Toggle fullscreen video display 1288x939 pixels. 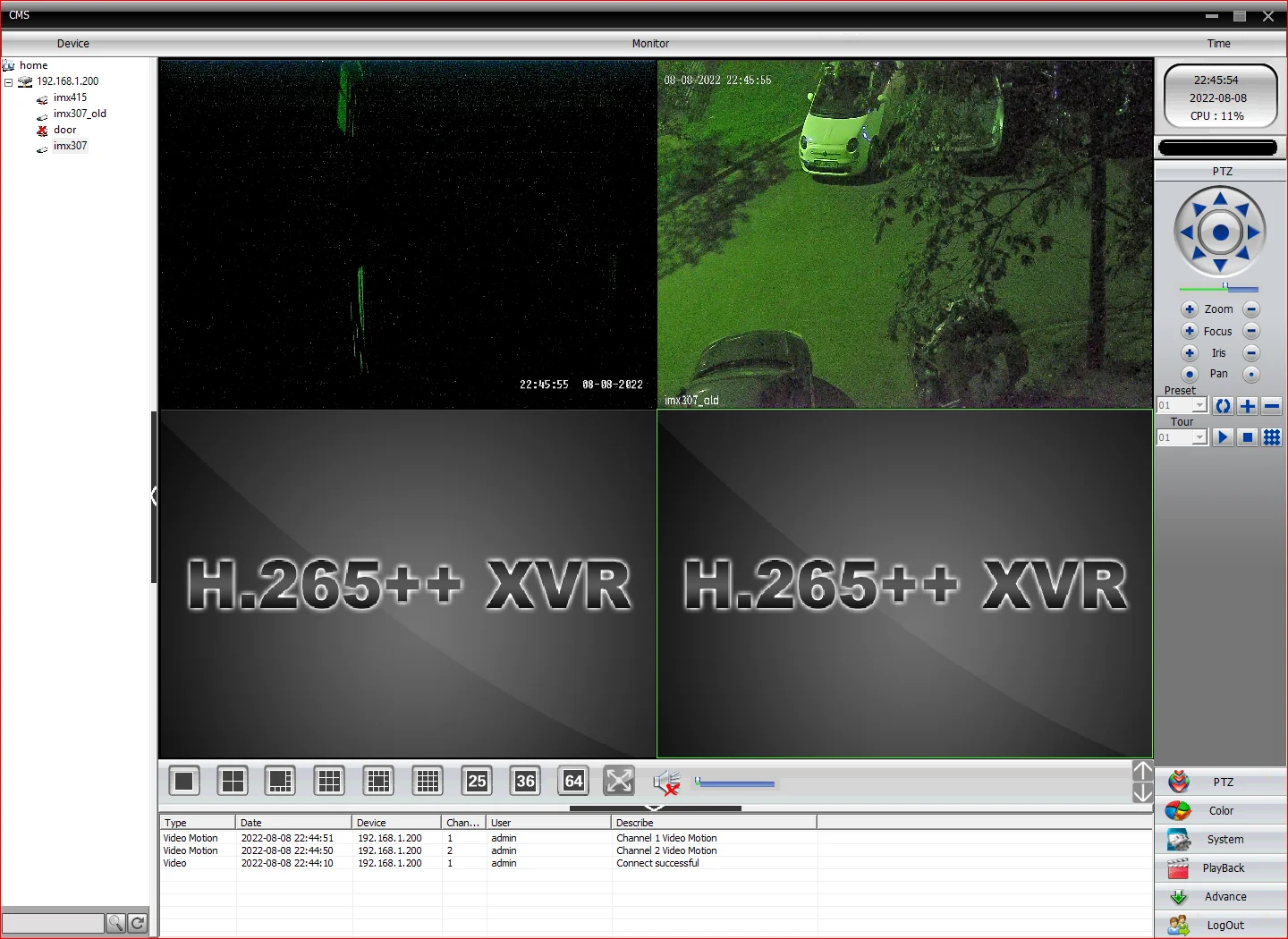619,782
